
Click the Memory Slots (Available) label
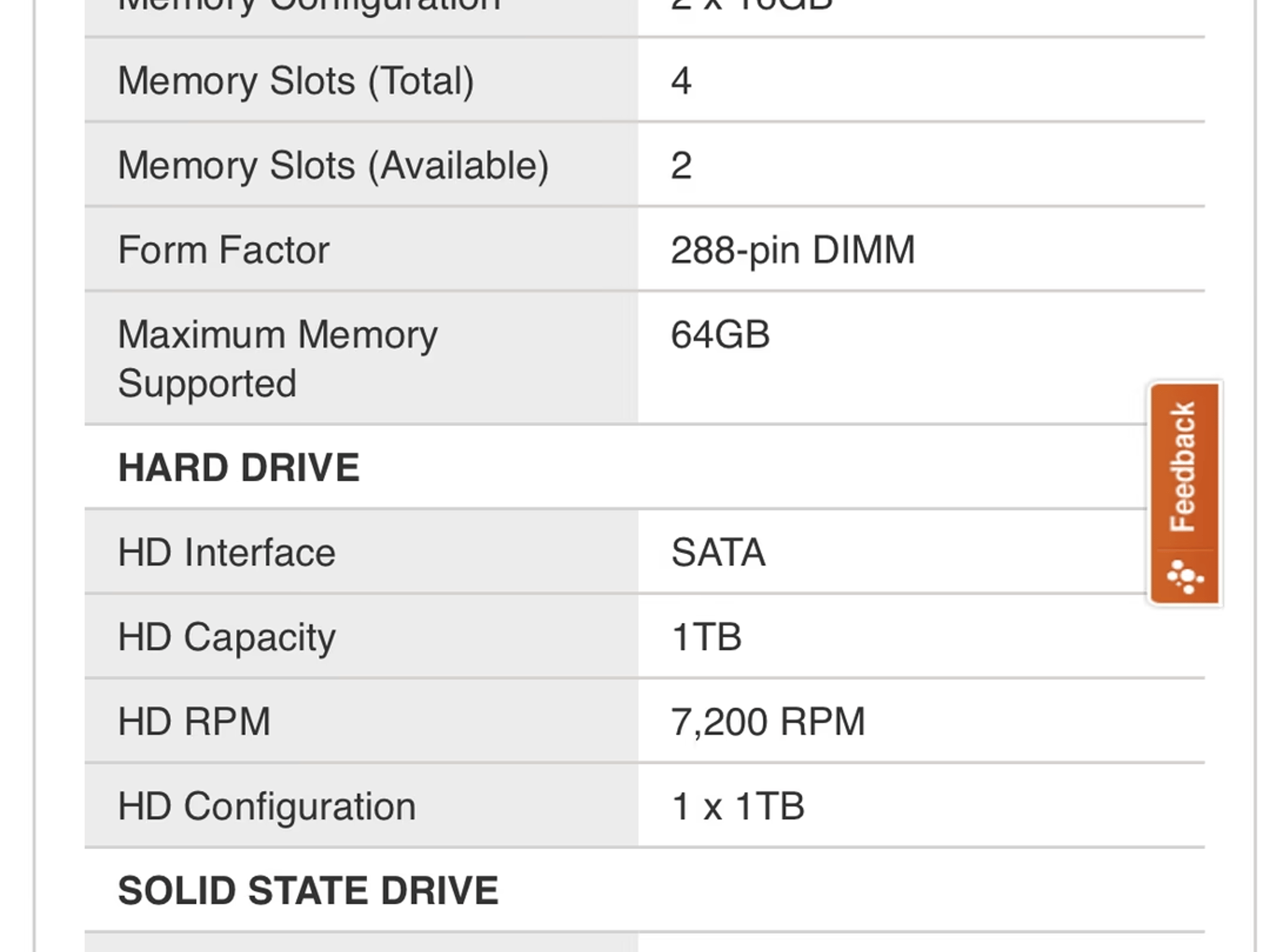pos(333,165)
